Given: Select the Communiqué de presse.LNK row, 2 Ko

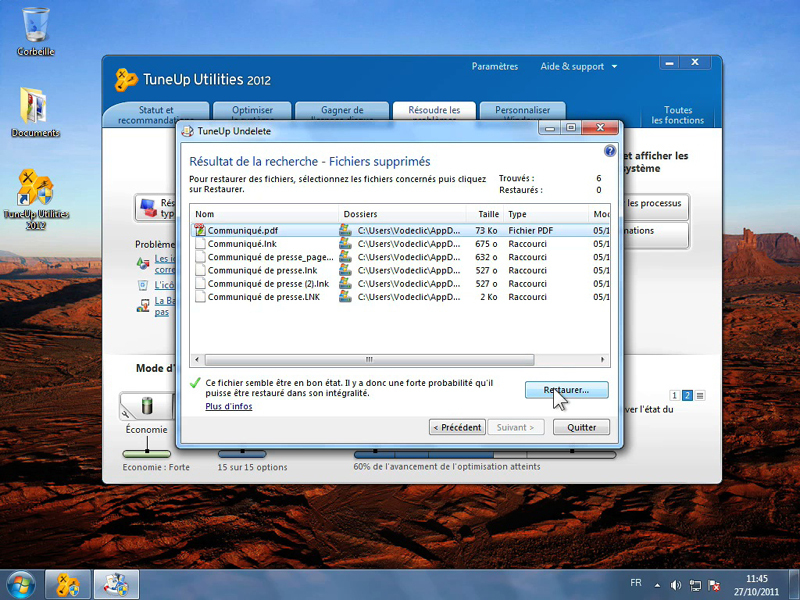Looking at the screenshot, I should 400,297.
